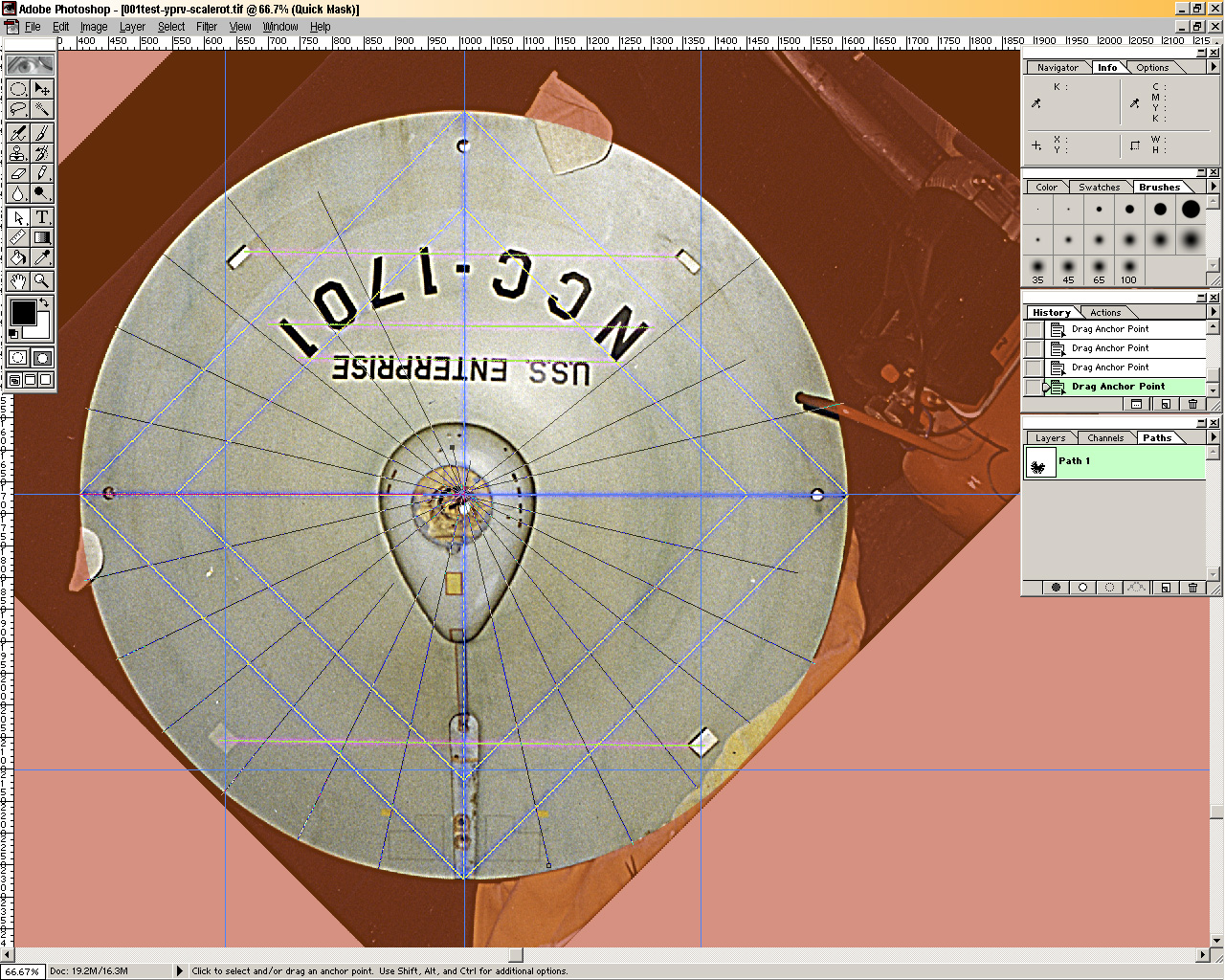
Task: Expand the Brushes palette options menu
Action: (1214, 187)
